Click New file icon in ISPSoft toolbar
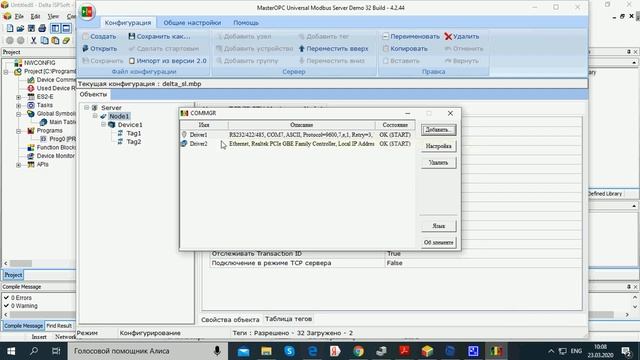The height and width of the screenshot is (360, 640). (x=9, y=28)
